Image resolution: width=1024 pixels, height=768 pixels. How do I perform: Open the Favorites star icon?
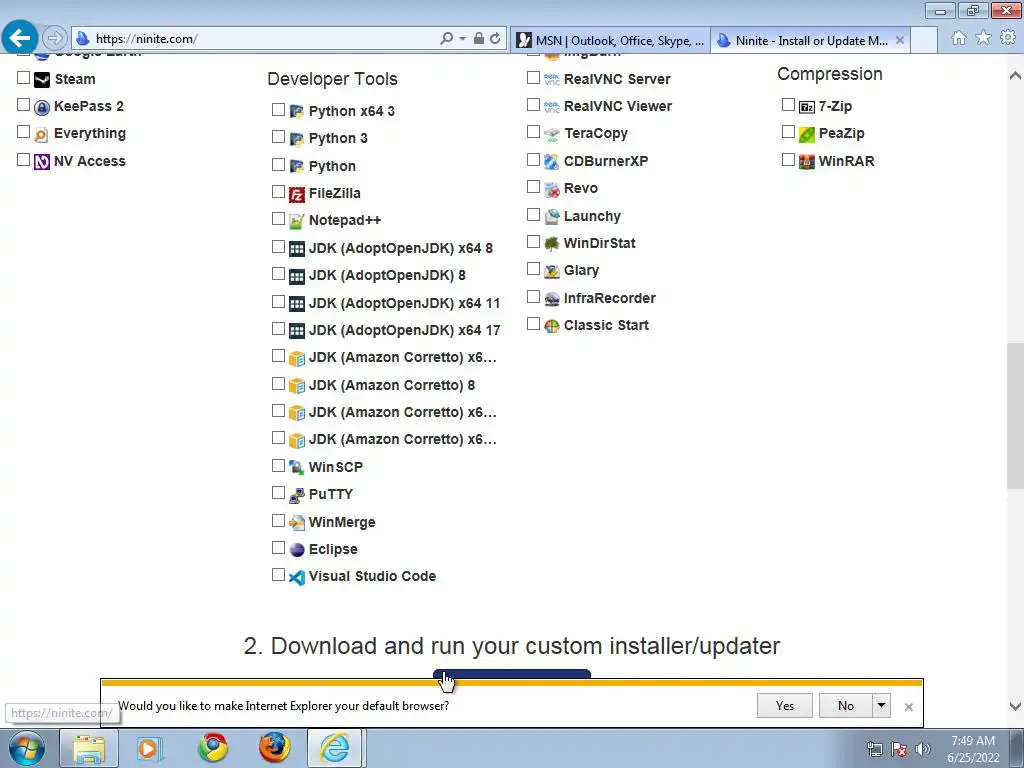coord(983,38)
